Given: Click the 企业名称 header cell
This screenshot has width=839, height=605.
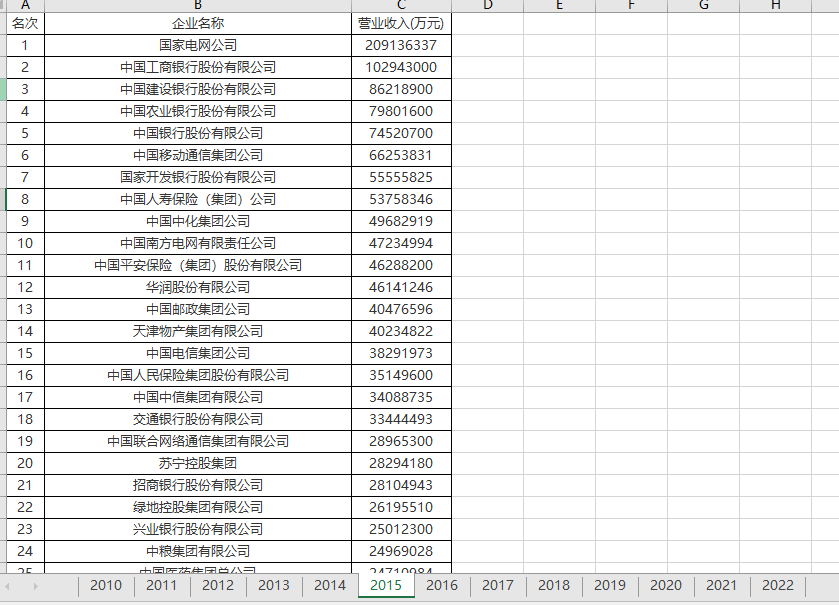Looking at the screenshot, I should point(198,24).
